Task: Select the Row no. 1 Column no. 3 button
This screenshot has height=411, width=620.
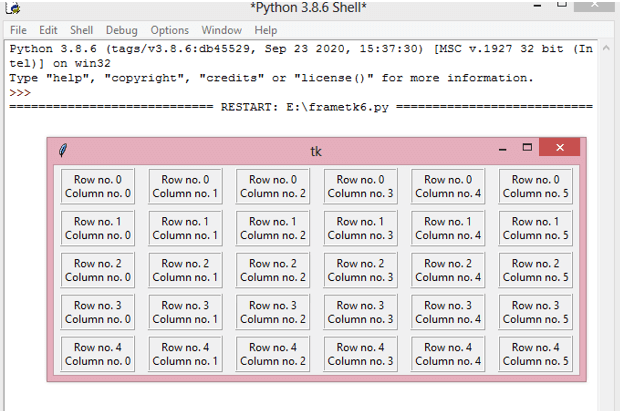Action: click(360, 228)
